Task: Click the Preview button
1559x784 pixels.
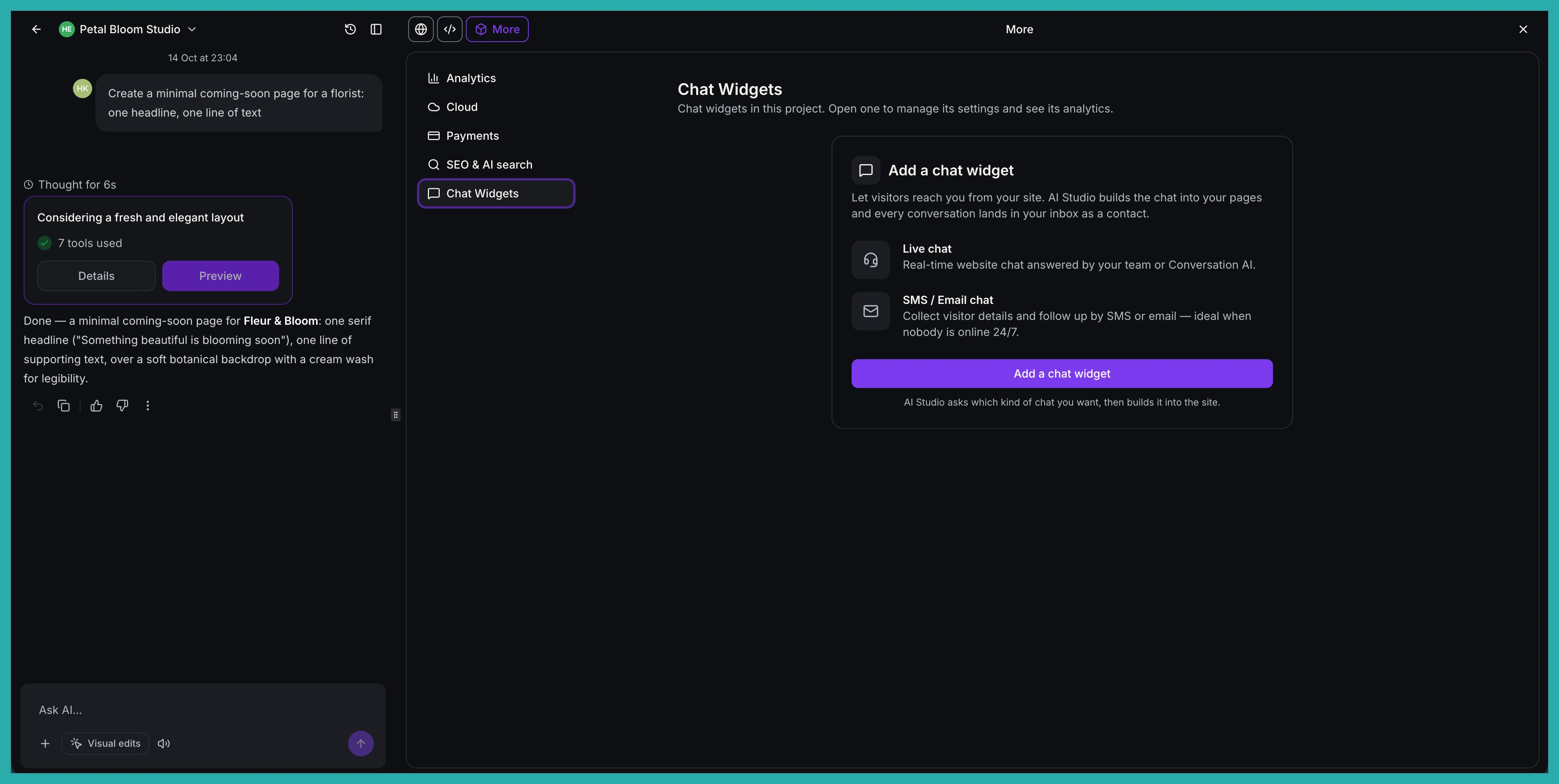Action: tap(220, 276)
